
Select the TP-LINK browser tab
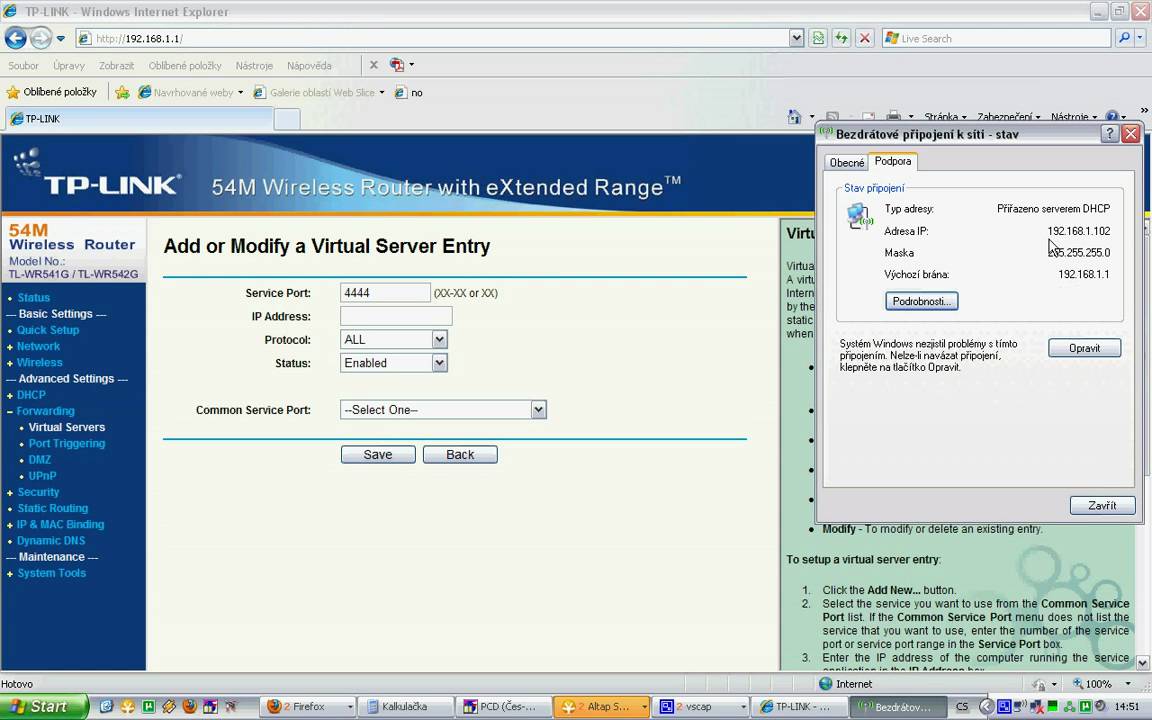pyautogui.click(x=140, y=119)
